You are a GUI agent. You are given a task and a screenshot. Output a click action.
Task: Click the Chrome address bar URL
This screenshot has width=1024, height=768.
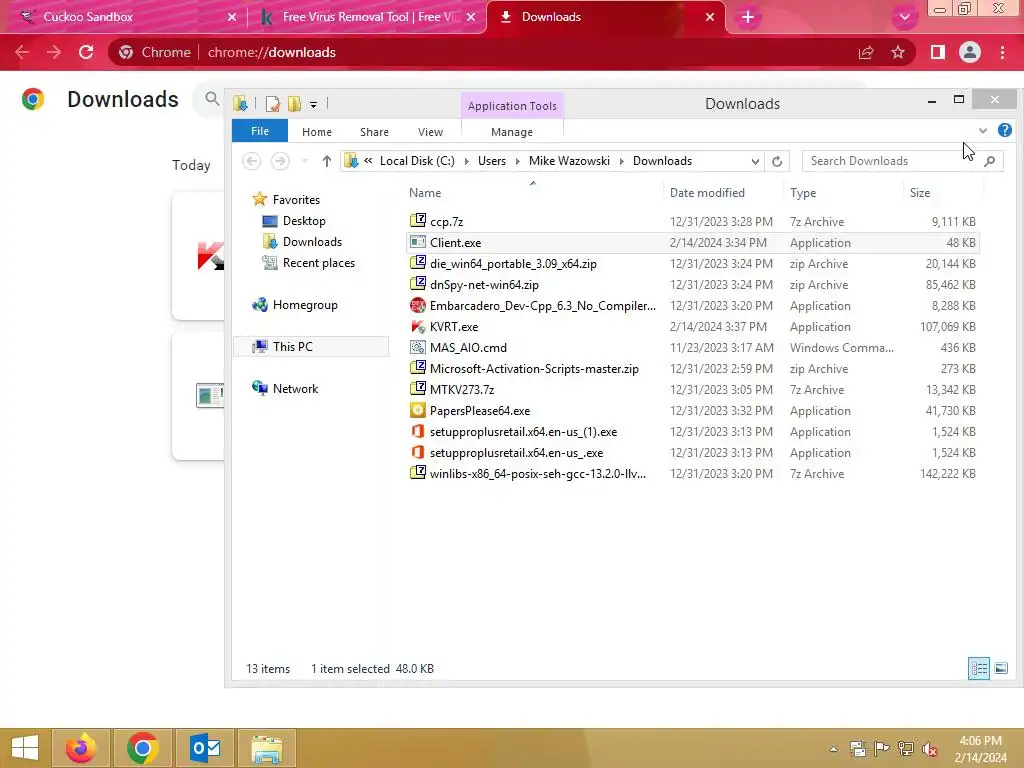point(272,52)
